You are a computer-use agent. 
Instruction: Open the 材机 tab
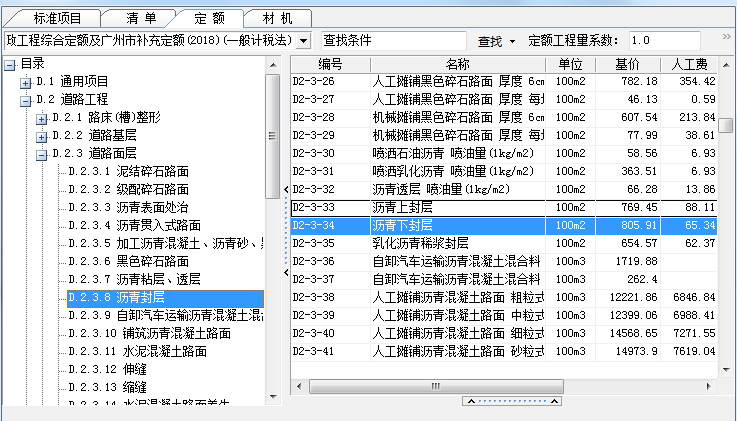coord(277,19)
